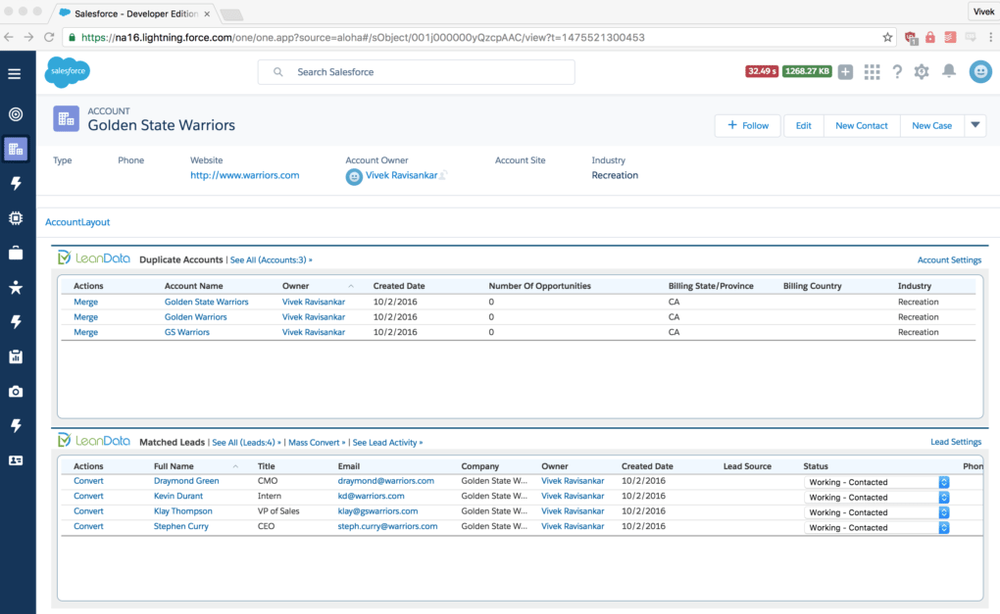The height and width of the screenshot is (614, 1000).
Task: Open the camera icon in the sidebar
Action: tap(15, 391)
